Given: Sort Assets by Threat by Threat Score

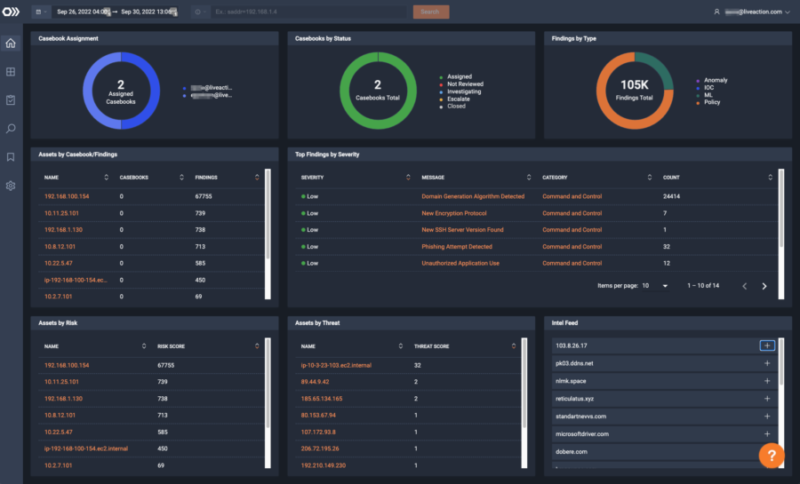Looking at the screenshot, I should point(514,346).
